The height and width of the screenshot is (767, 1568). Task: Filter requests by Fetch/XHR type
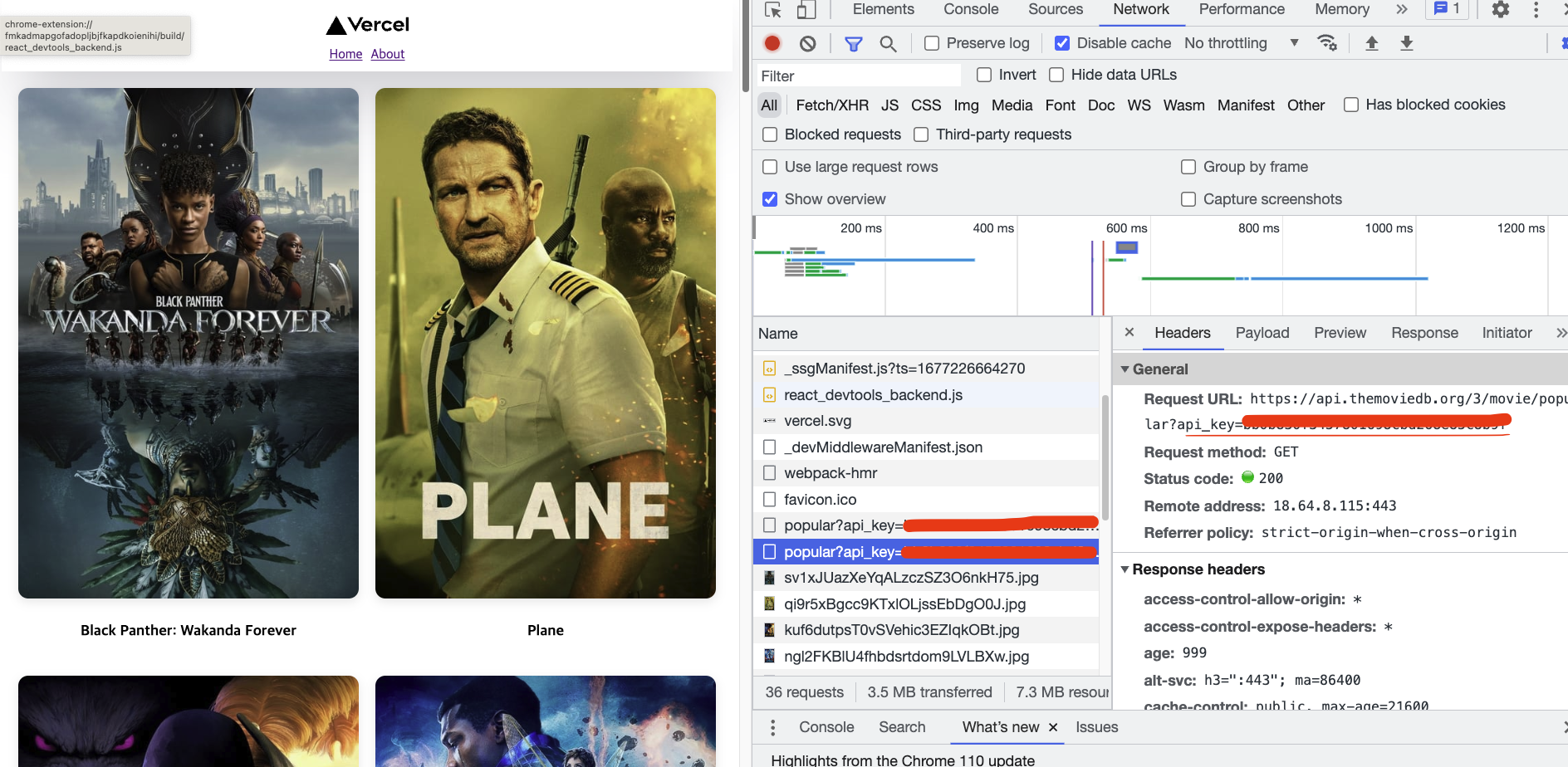tap(832, 105)
